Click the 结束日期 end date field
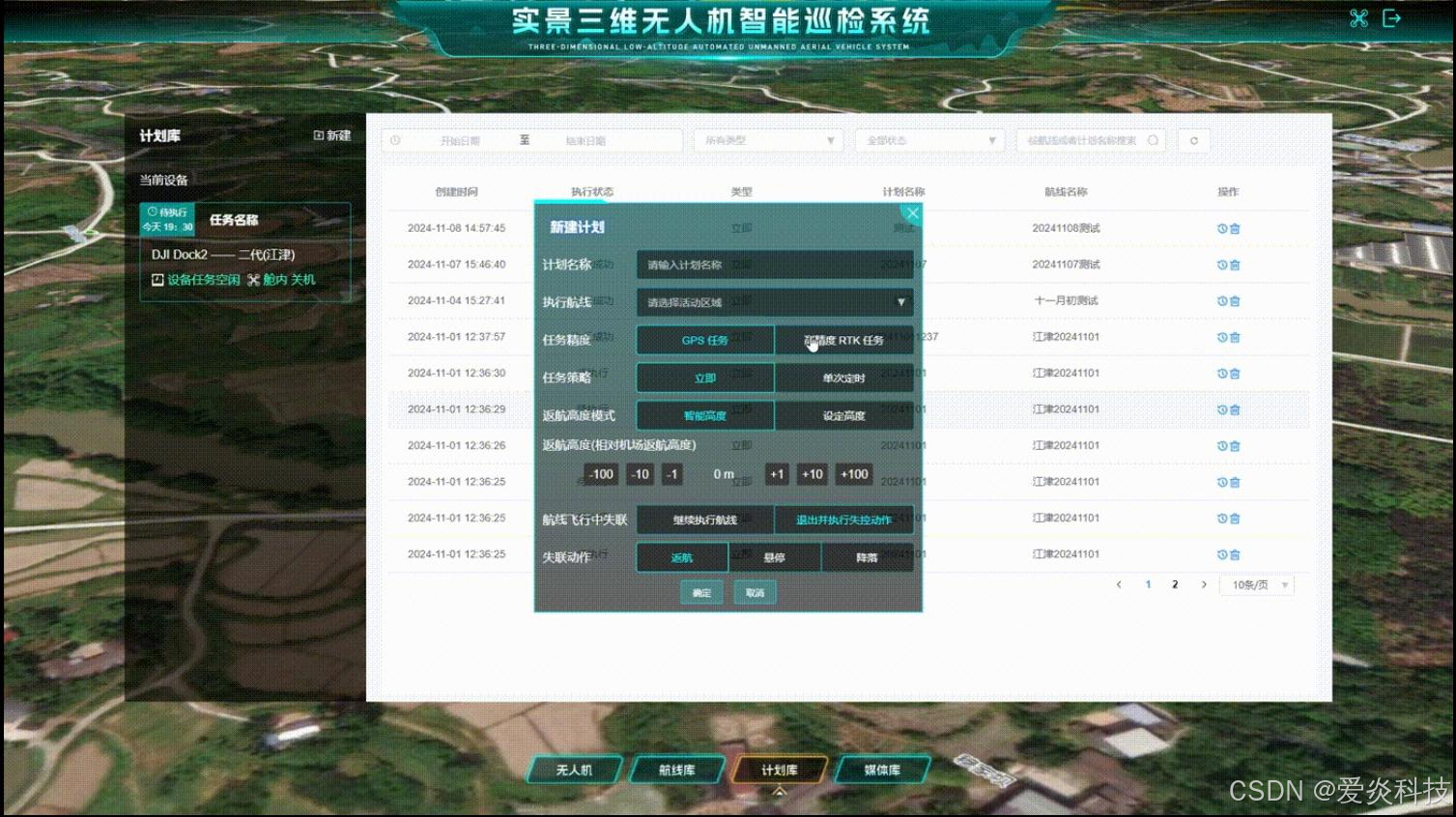1456x817 pixels. pos(585,141)
